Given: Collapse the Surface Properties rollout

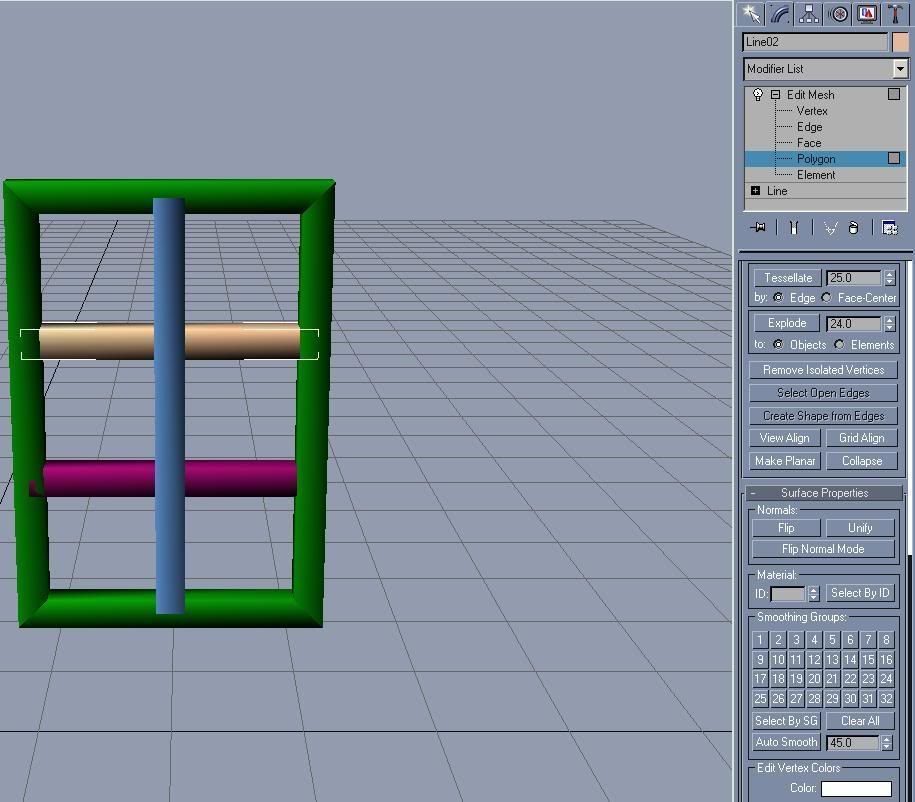Looking at the screenshot, I should (x=753, y=493).
